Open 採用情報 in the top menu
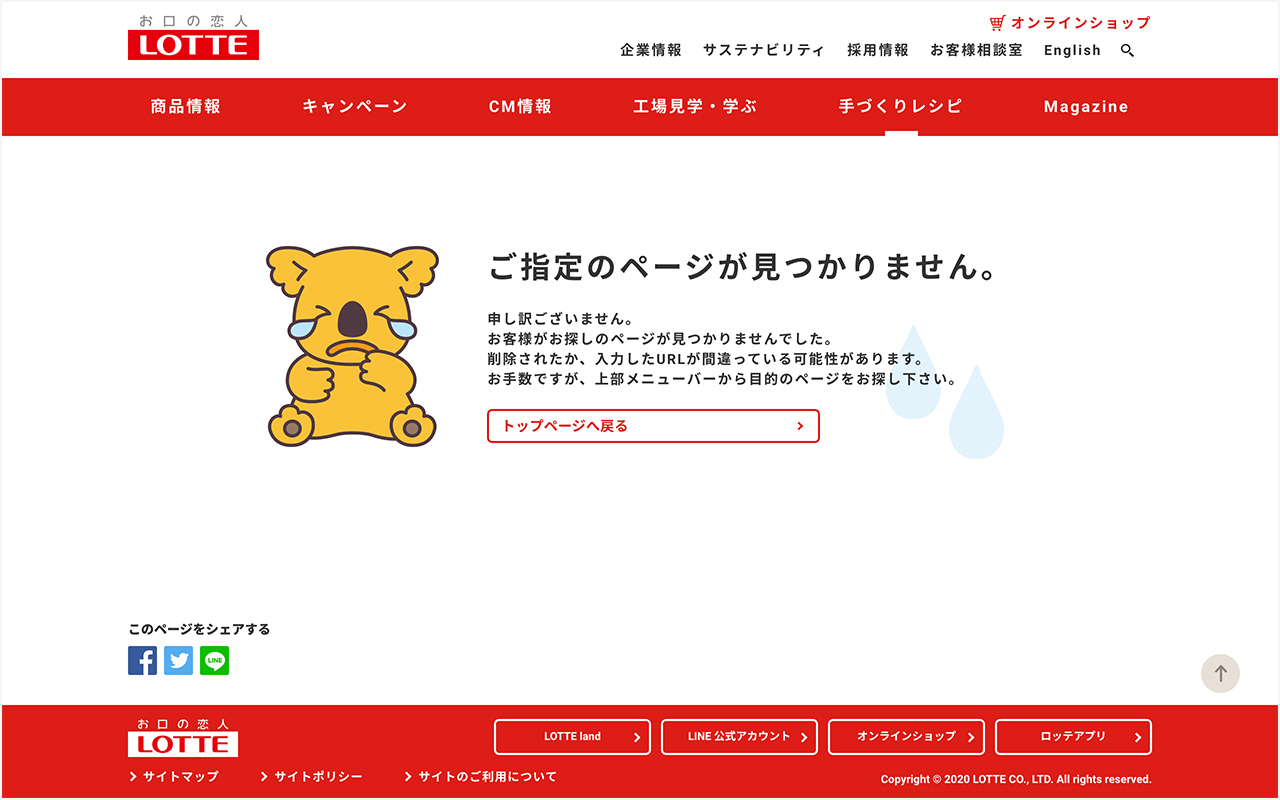Image resolution: width=1280 pixels, height=800 pixels. pyautogui.click(x=878, y=50)
